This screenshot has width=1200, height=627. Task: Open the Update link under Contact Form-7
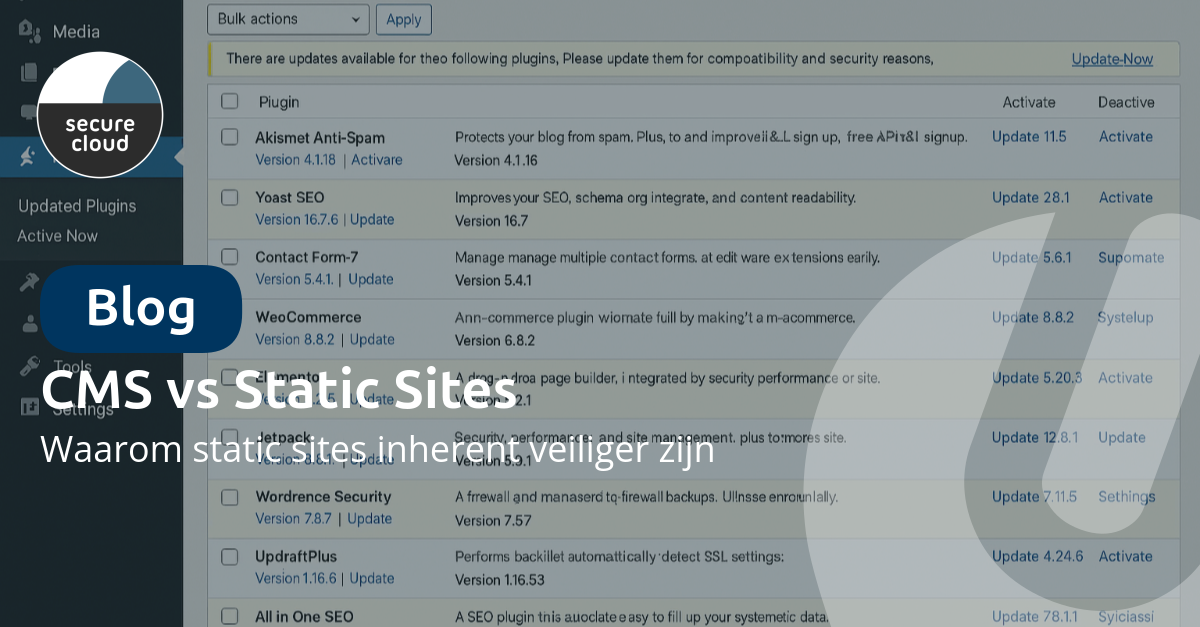[370, 279]
